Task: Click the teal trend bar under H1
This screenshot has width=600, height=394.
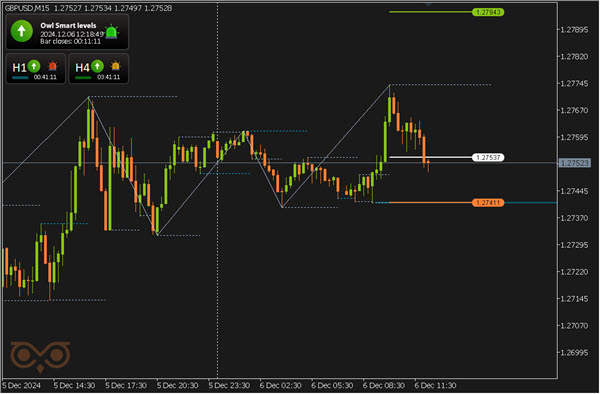Action: coord(20,78)
